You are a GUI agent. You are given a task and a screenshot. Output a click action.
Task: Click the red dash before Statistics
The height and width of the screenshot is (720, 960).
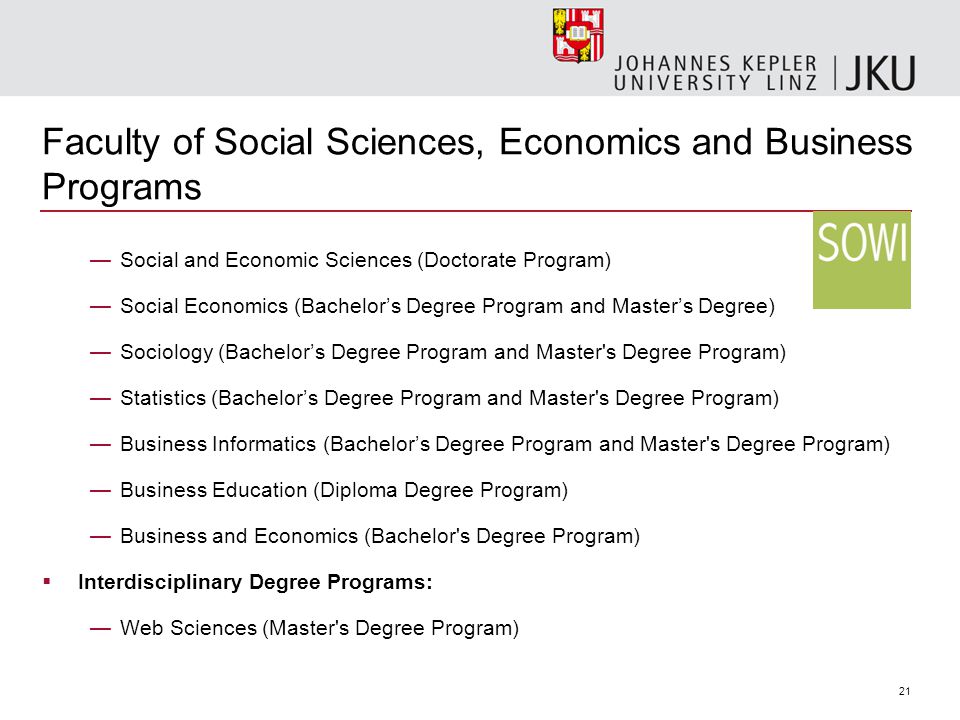(x=100, y=399)
